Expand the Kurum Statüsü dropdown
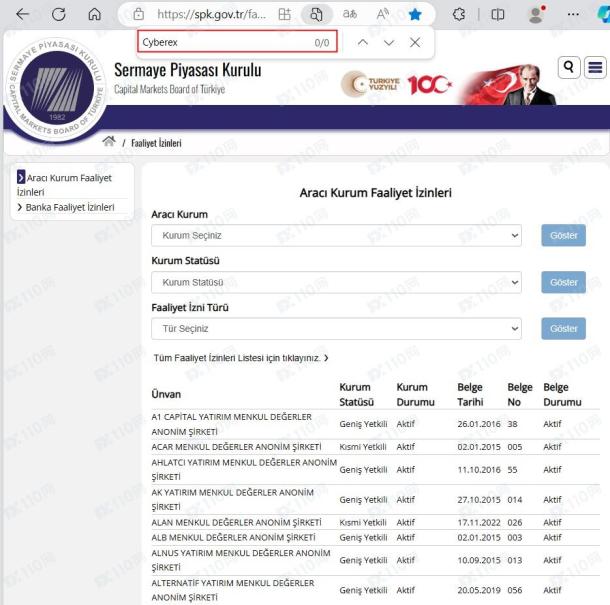Screen dimensions: 610x605 336,282
